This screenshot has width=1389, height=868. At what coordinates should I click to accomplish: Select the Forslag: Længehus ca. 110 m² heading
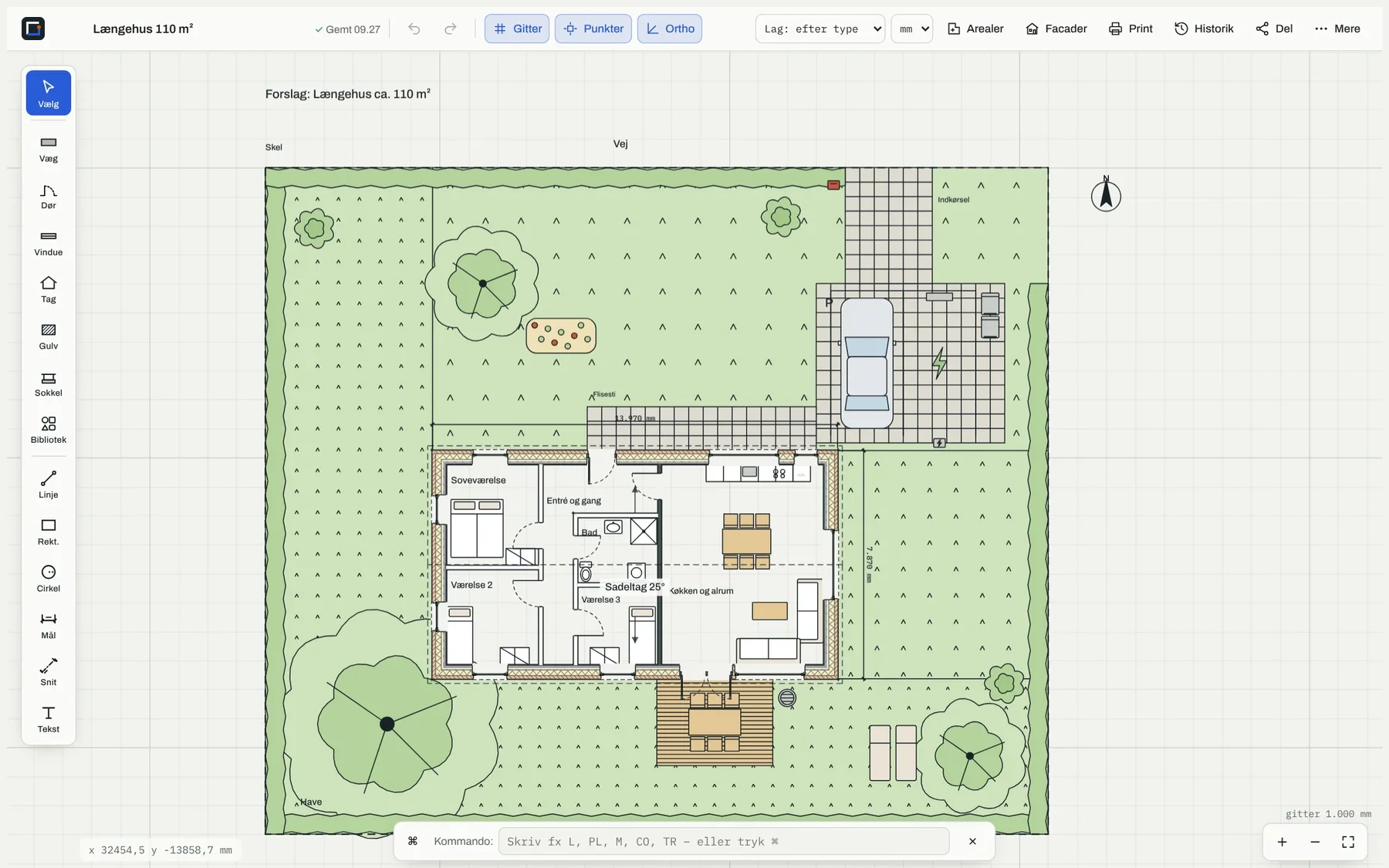coord(348,93)
